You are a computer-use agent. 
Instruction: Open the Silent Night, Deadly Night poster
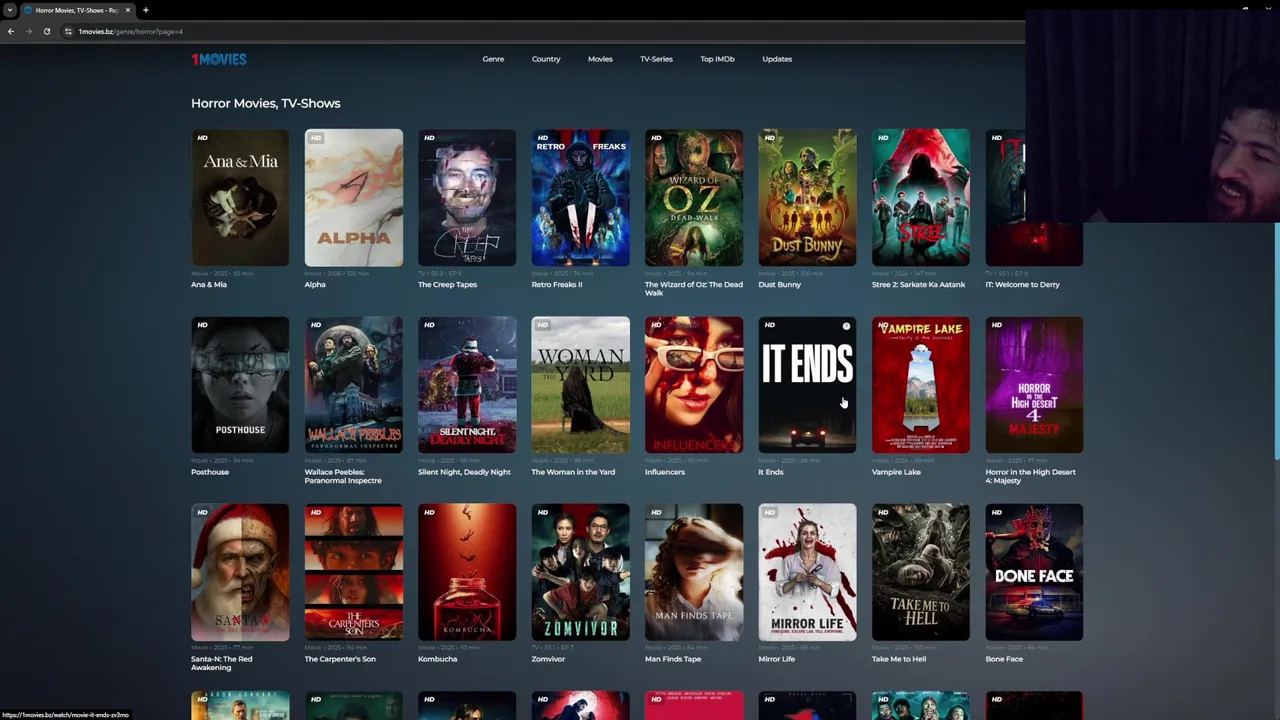coord(467,385)
